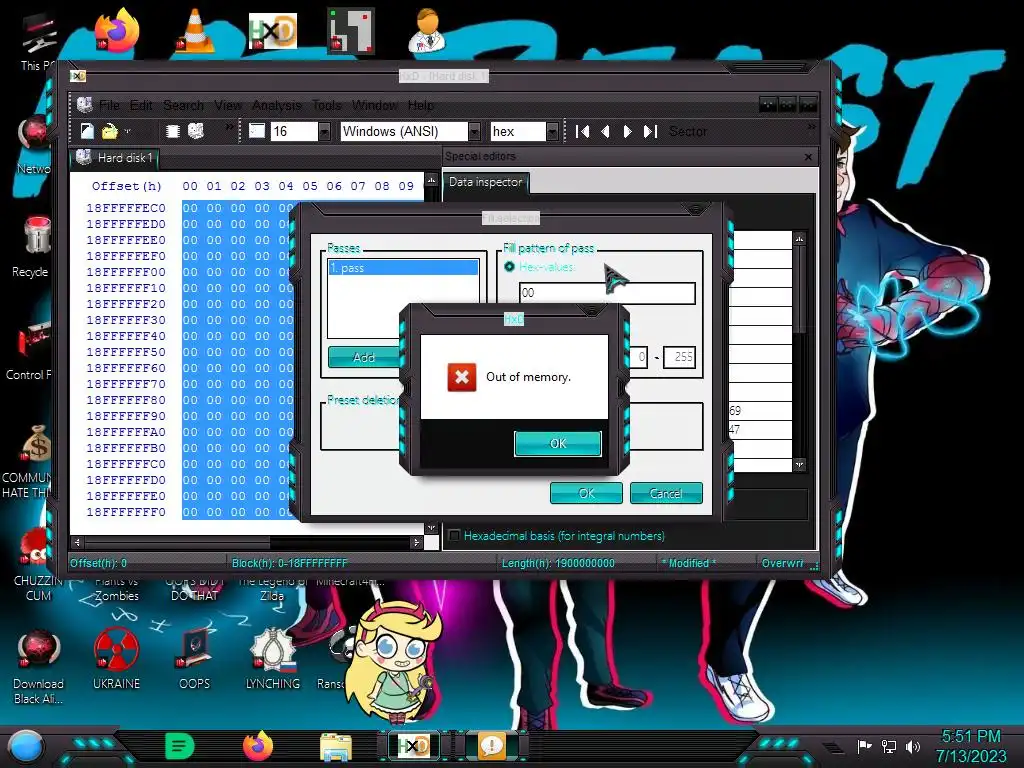Click the 255 range upper-bound field
The height and width of the screenshot is (768, 1024).
(x=679, y=357)
